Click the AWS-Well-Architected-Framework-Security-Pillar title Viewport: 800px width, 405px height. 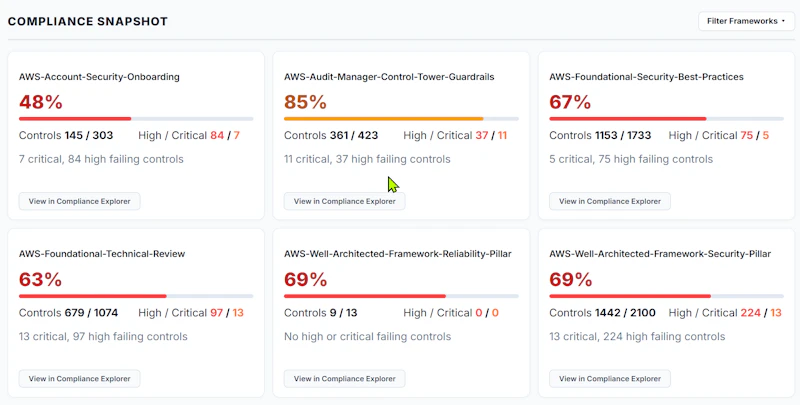tap(660, 254)
